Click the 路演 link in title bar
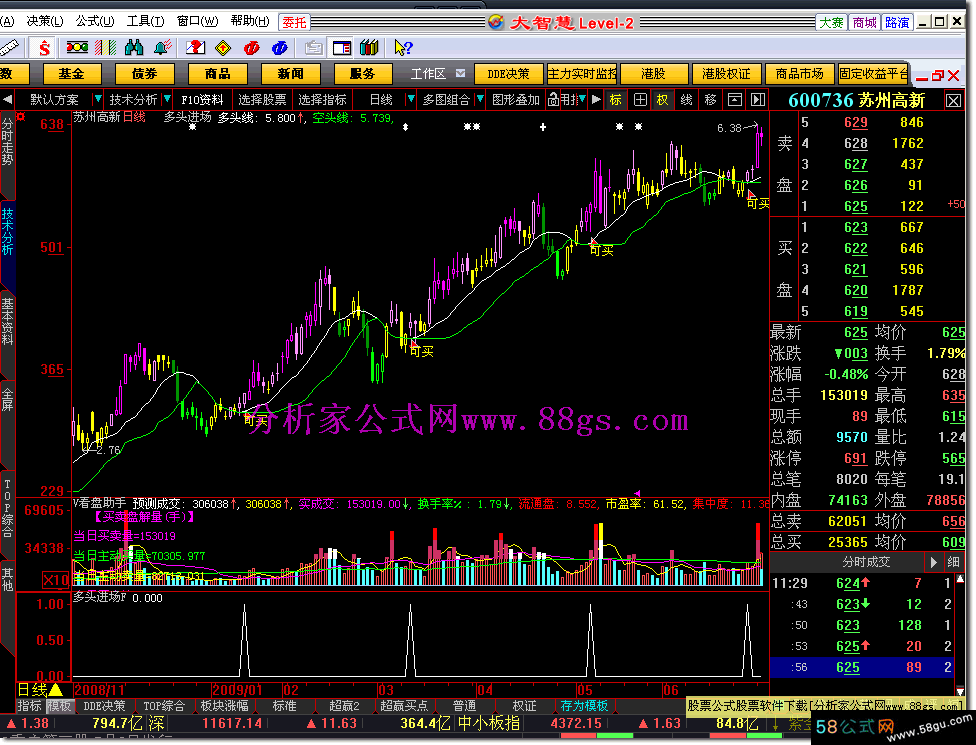Screen dimensions: 976x745 (x=897, y=22)
